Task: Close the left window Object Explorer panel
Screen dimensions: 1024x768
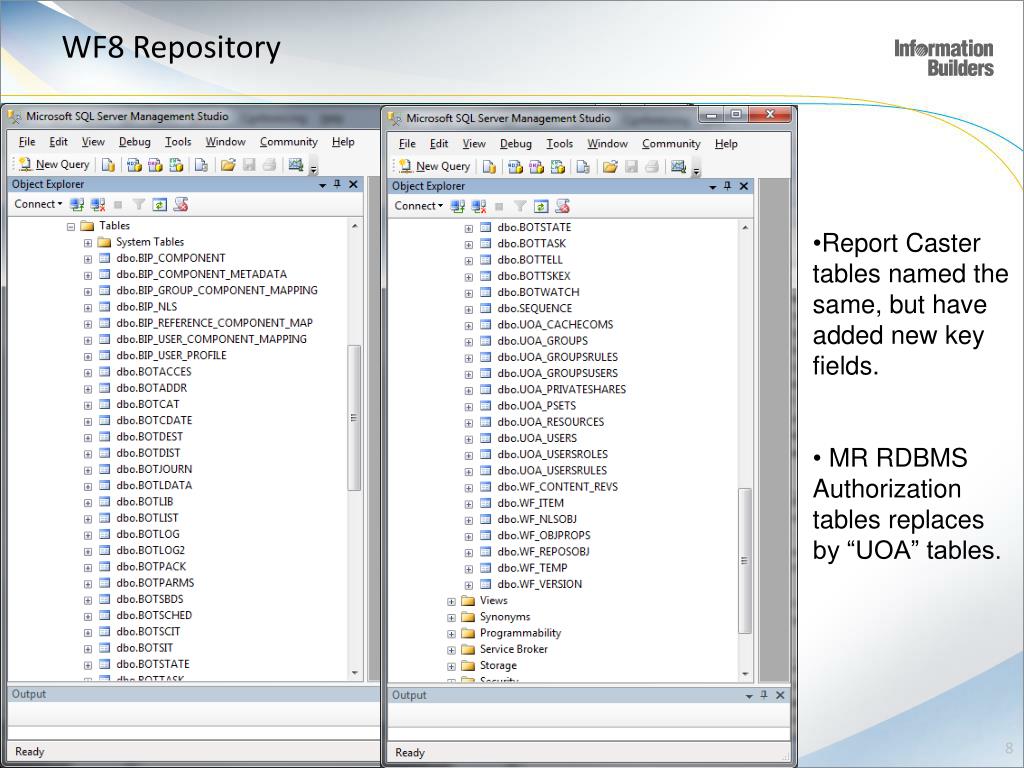Action: point(353,185)
